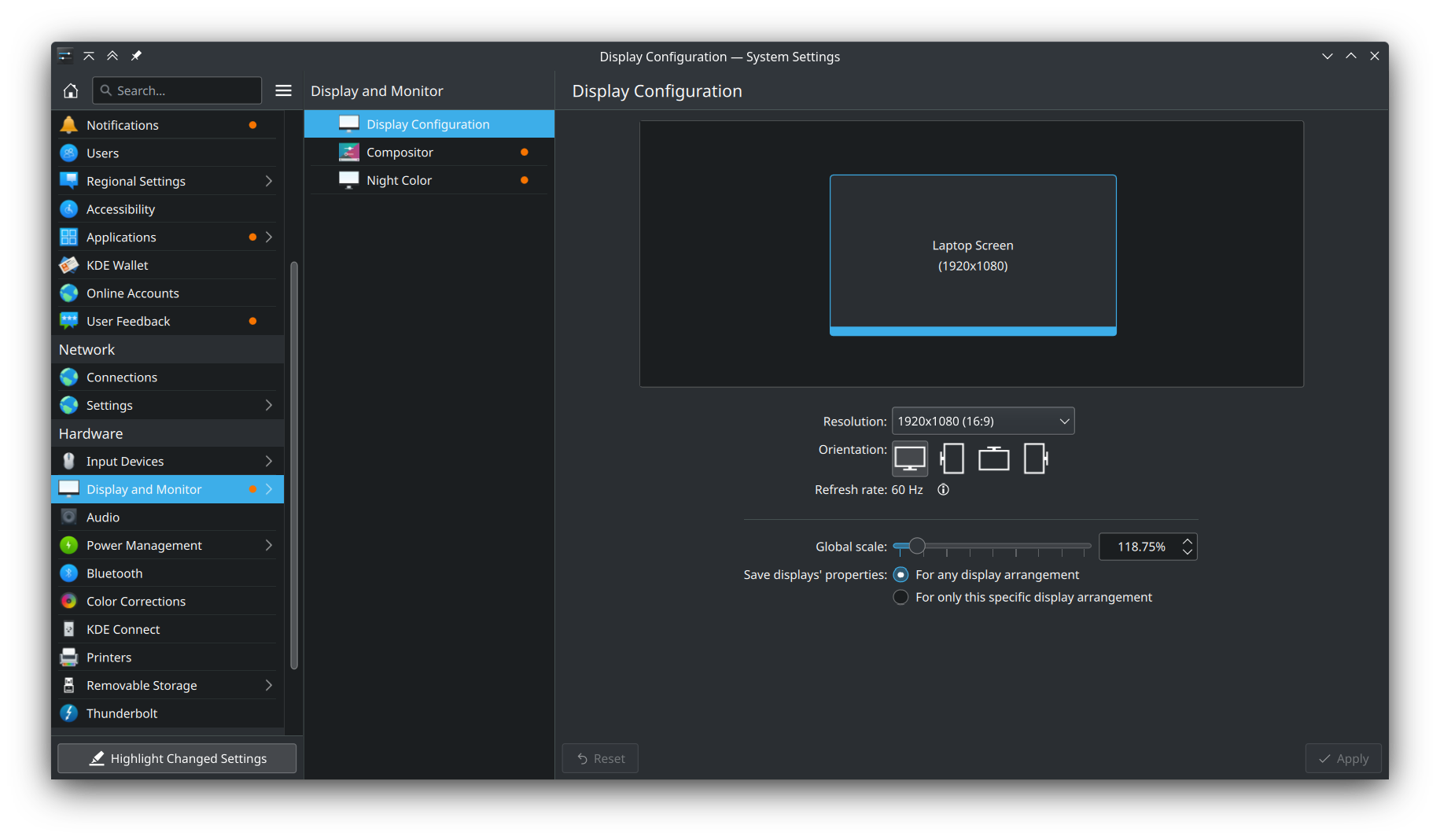Open the hamburger menu beside the search box

[x=283, y=90]
